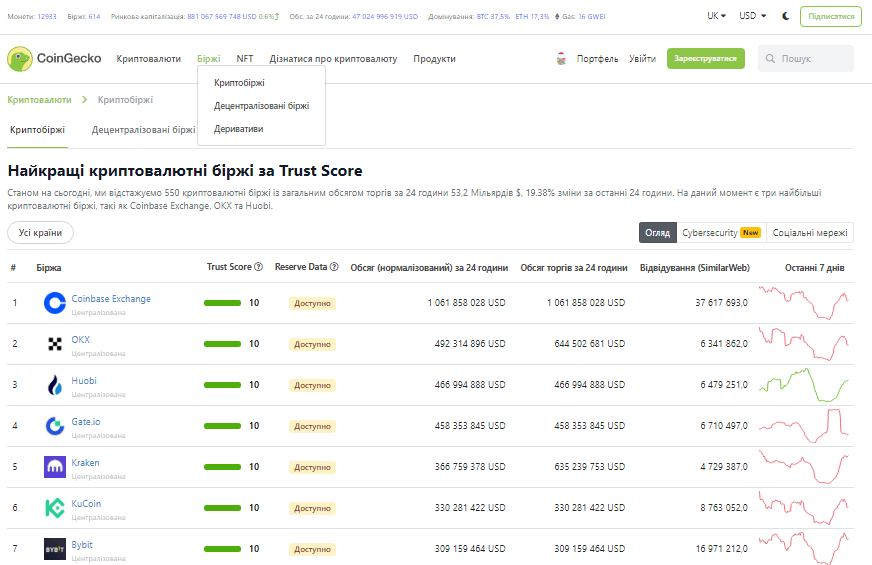Click the Coinbase Exchange logo
The width and height of the screenshot is (872, 565).
tap(54, 303)
